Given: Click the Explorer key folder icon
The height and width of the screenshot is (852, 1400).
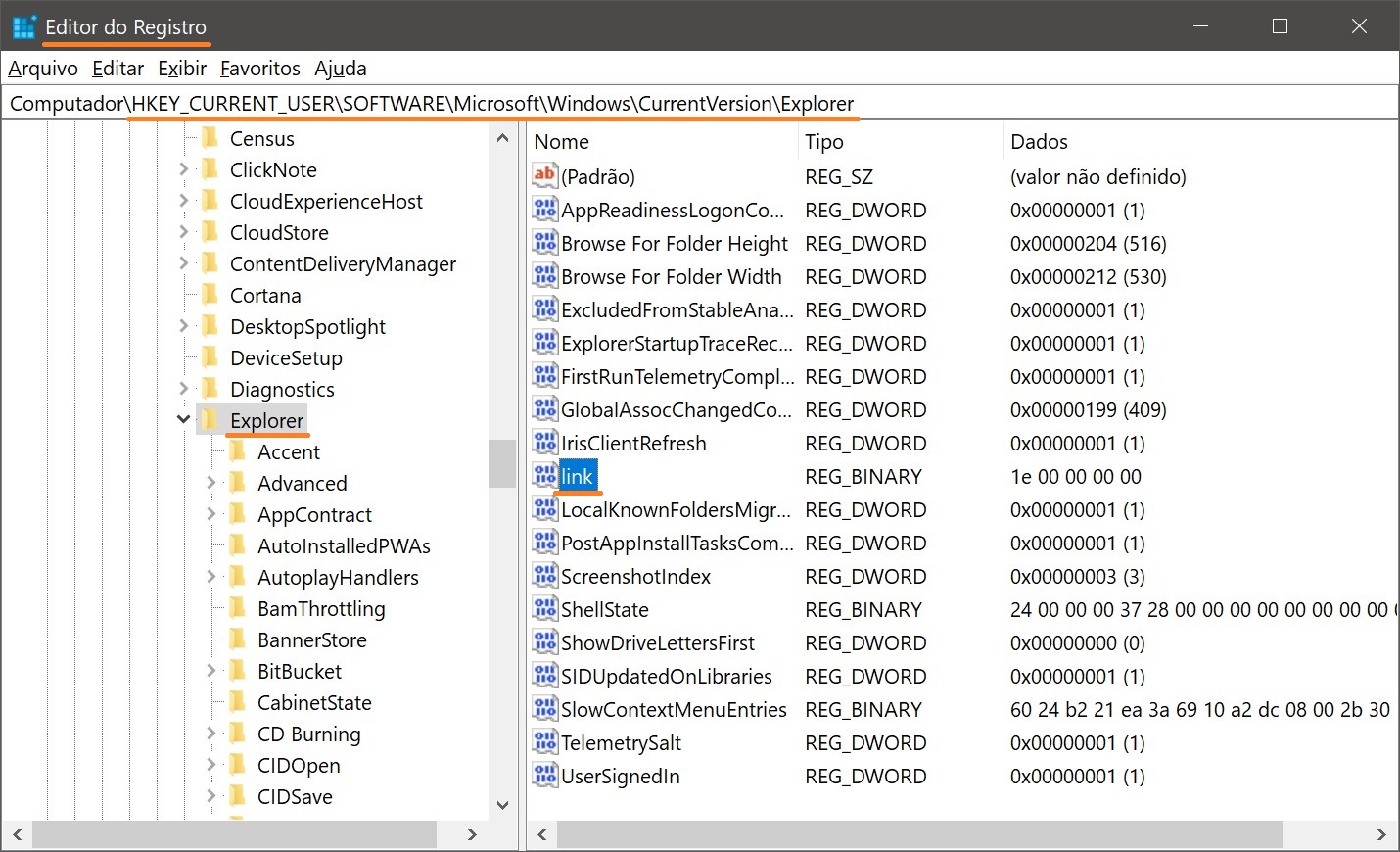Looking at the screenshot, I should [210, 420].
